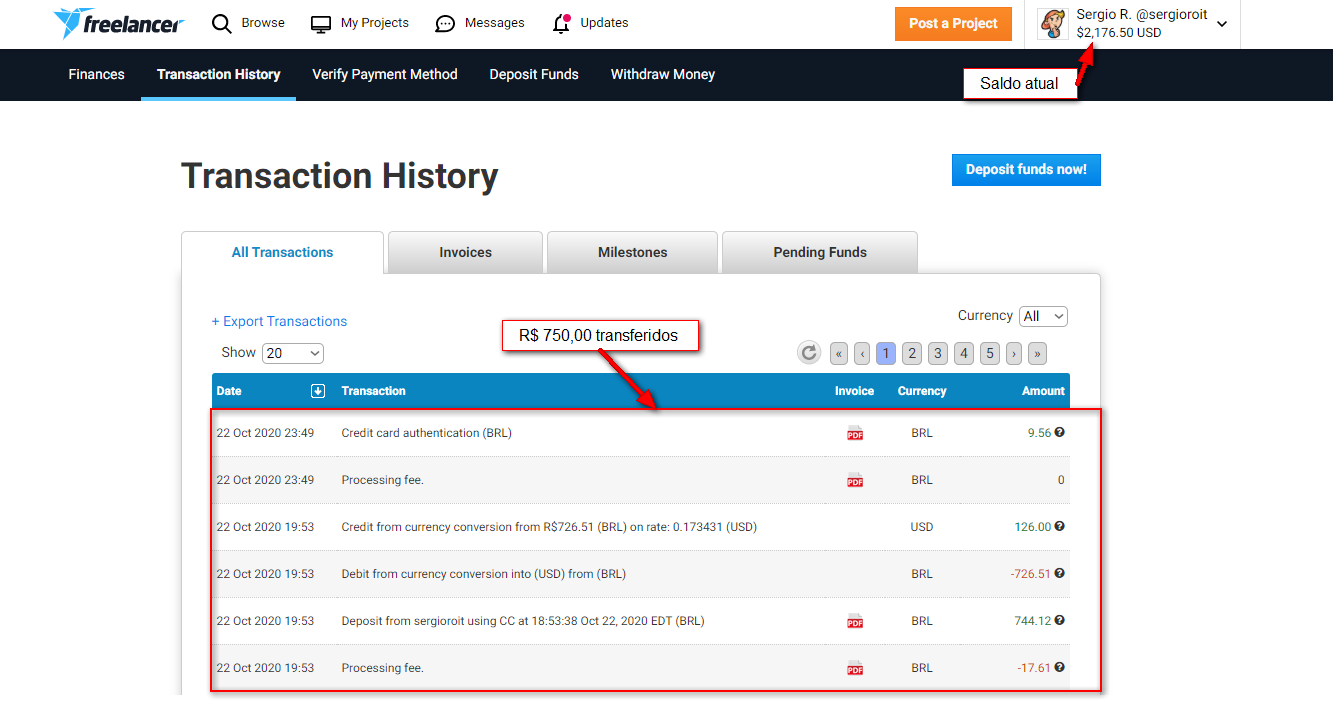
Task: Open PDF invoice for Credit card authentication
Action: pos(855,433)
